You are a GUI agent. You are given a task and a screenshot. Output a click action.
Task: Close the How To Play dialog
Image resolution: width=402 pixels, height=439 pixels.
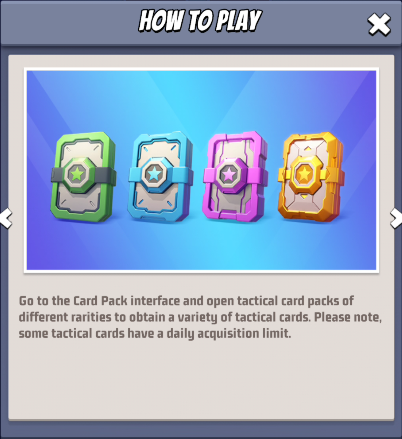(x=379, y=25)
